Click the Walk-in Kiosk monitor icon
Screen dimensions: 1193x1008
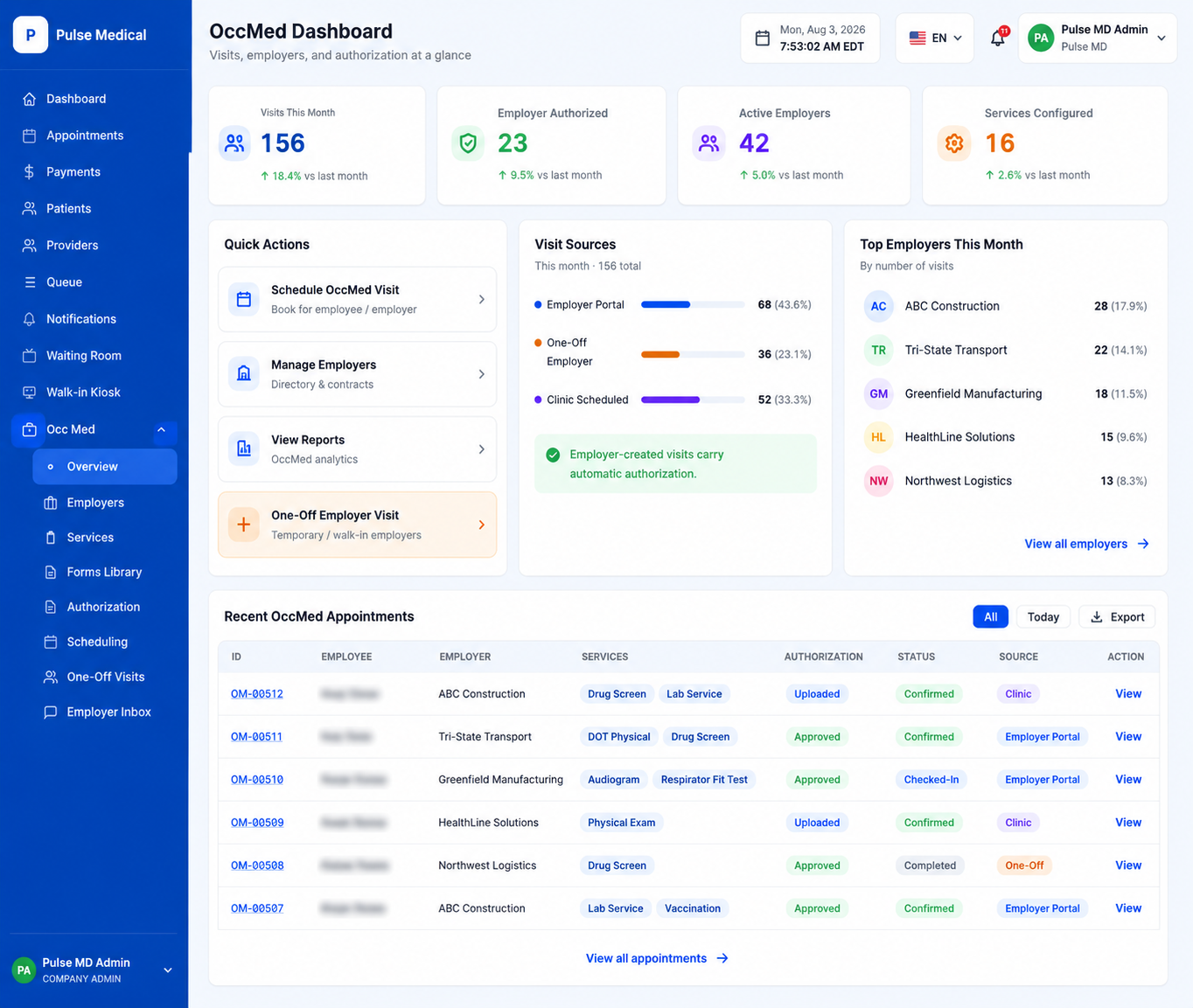30,393
